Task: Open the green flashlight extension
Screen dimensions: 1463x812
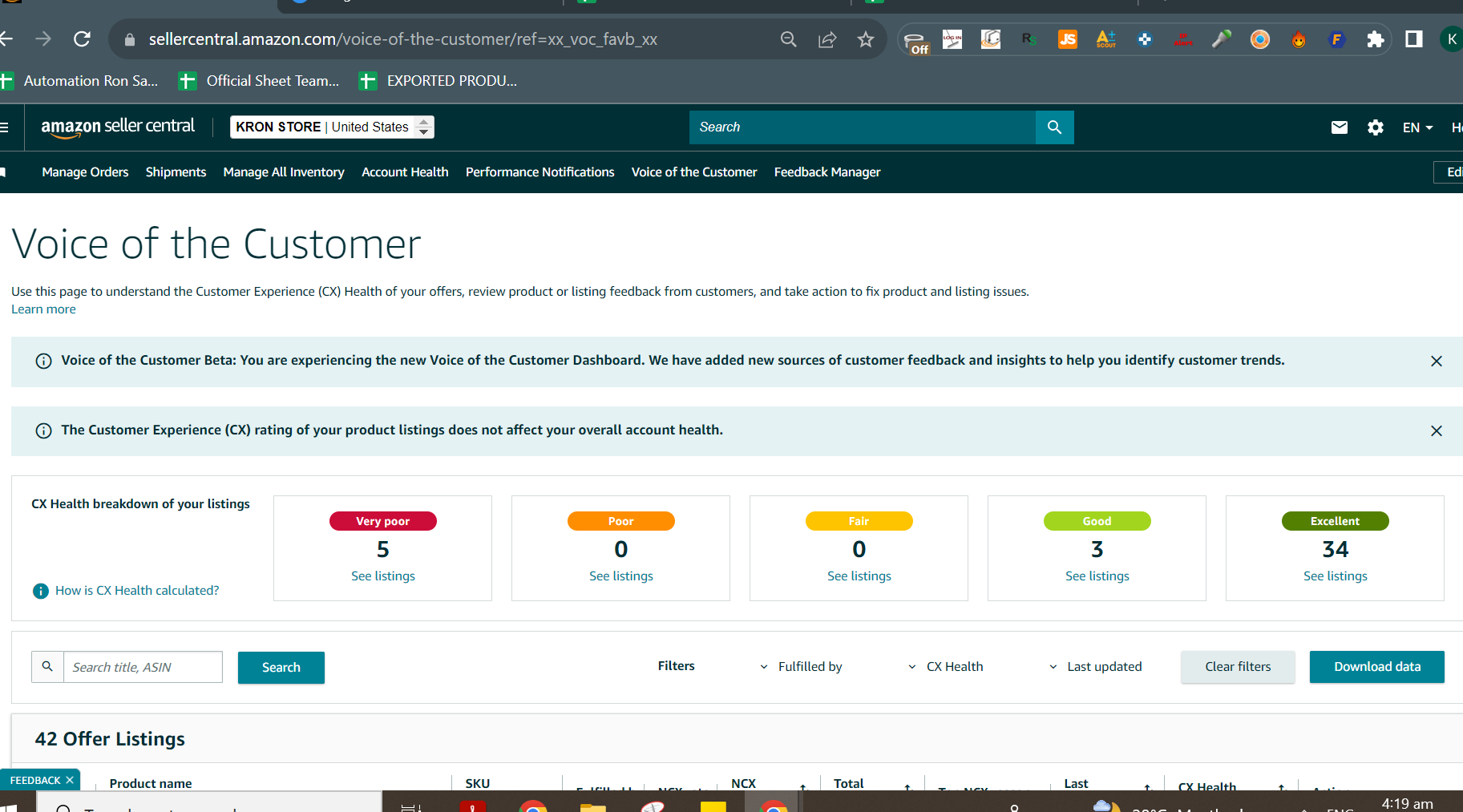Action: (1222, 39)
